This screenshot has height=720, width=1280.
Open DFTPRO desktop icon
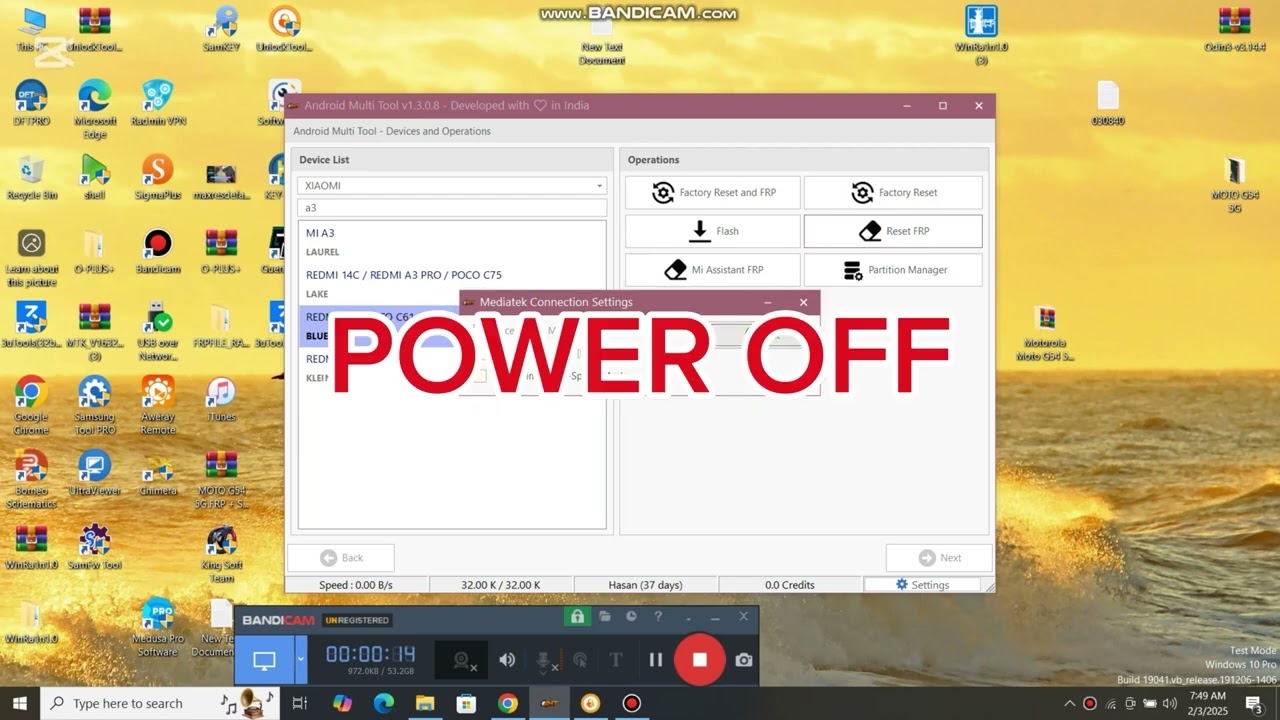pyautogui.click(x=31, y=104)
